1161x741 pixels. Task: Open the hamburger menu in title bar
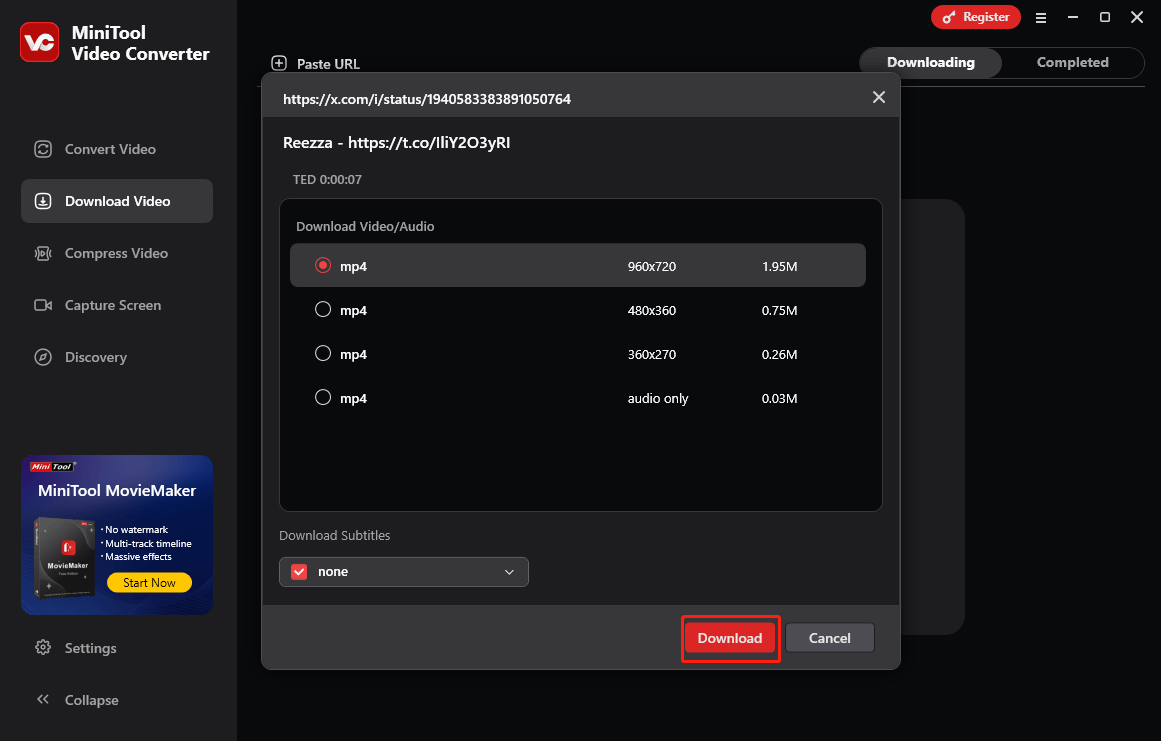tap(1041, 18)
